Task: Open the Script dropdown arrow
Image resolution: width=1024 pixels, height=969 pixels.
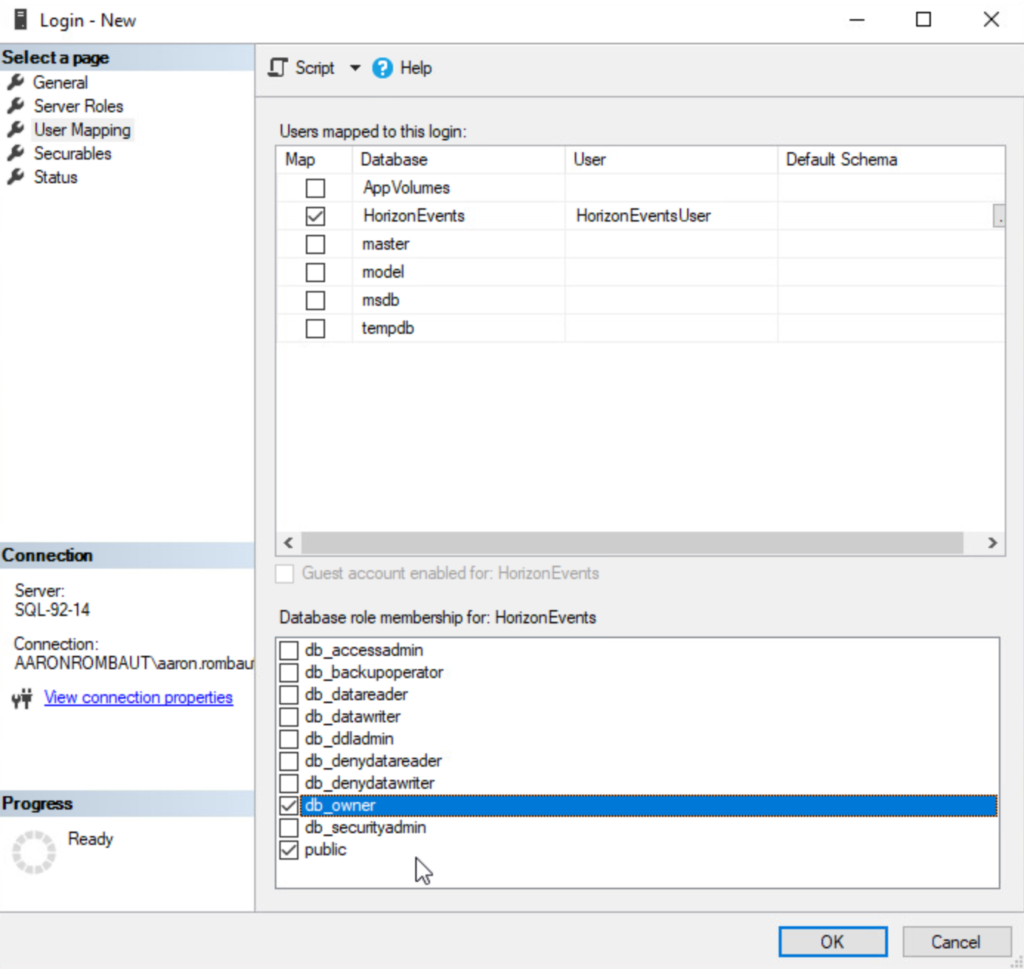Action: 354,68
